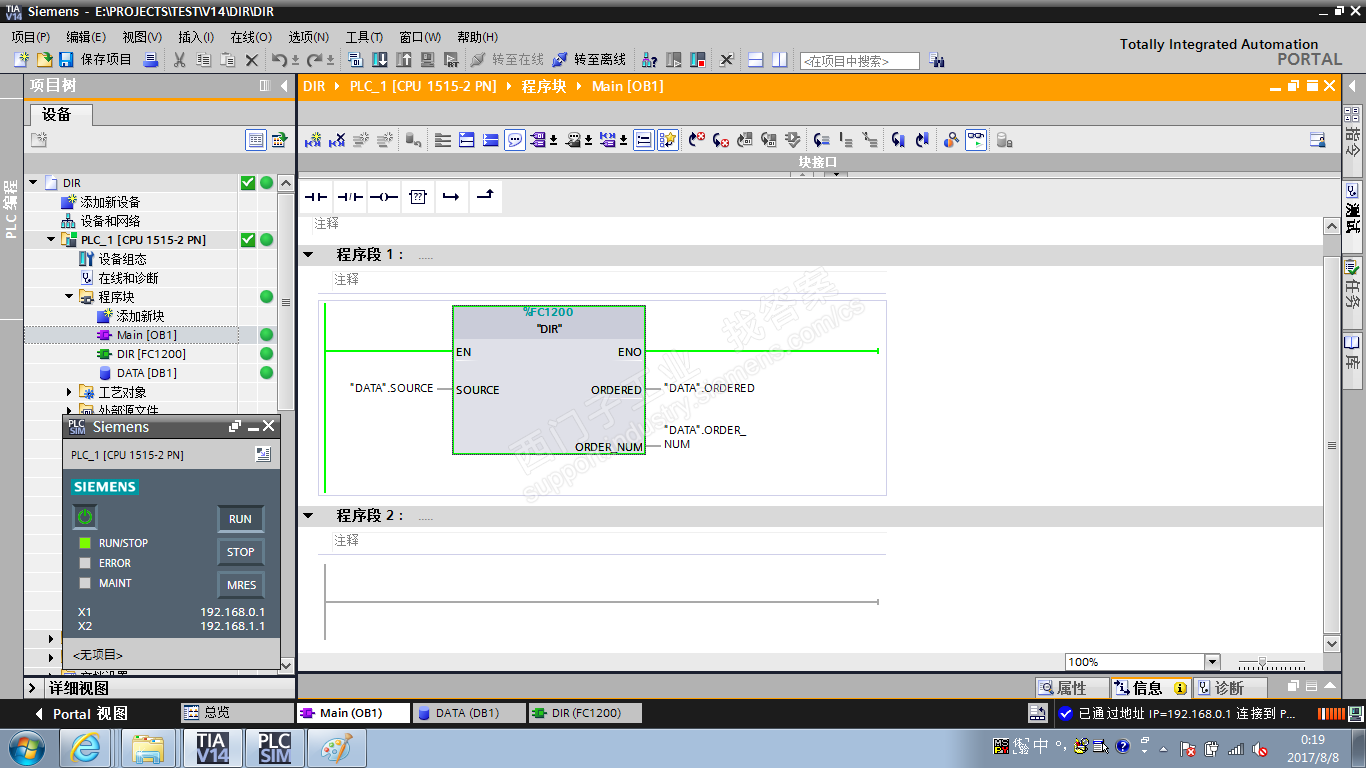
Task: Collapse the PLC_1 tree node
Action: (51, 240)
